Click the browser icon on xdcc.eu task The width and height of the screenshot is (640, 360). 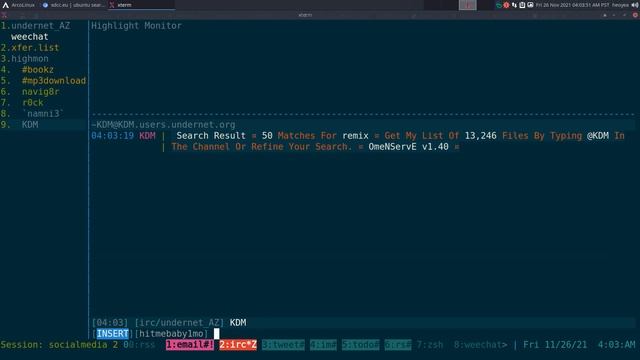[x=45, y=5]
